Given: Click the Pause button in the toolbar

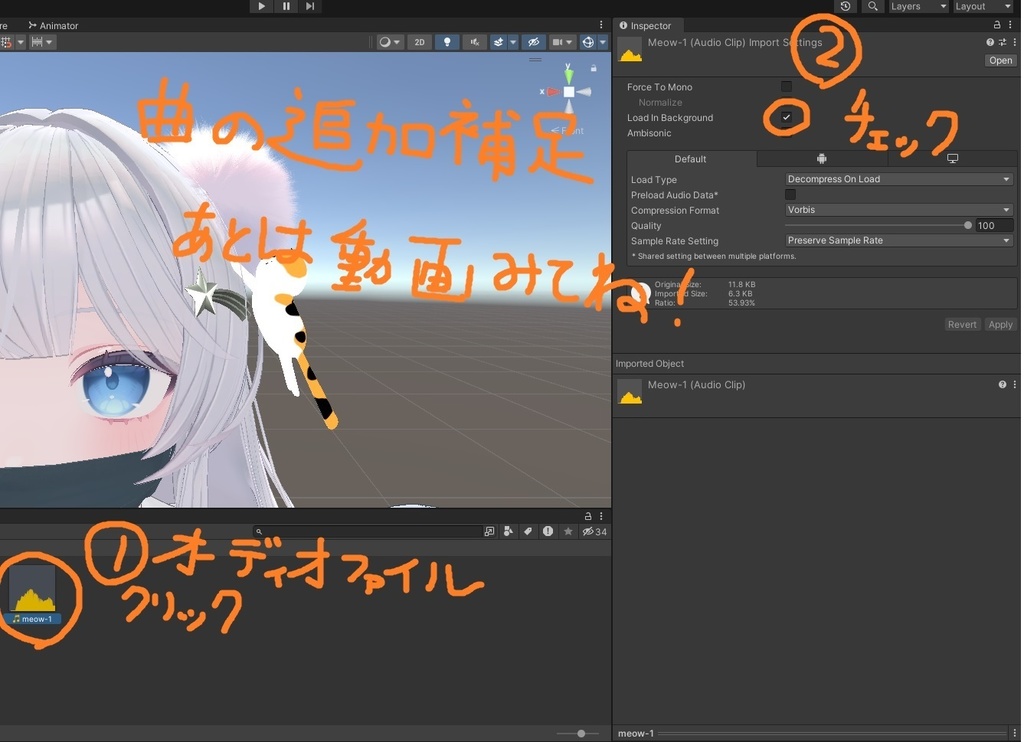Looking at the screenshot, I should click(285, 6).
